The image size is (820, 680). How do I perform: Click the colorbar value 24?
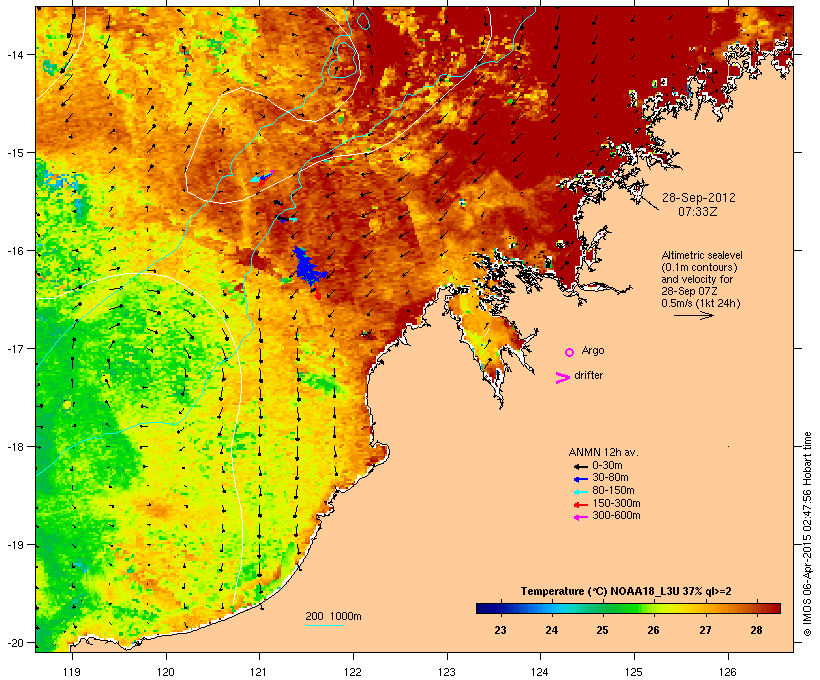point(551,630)
